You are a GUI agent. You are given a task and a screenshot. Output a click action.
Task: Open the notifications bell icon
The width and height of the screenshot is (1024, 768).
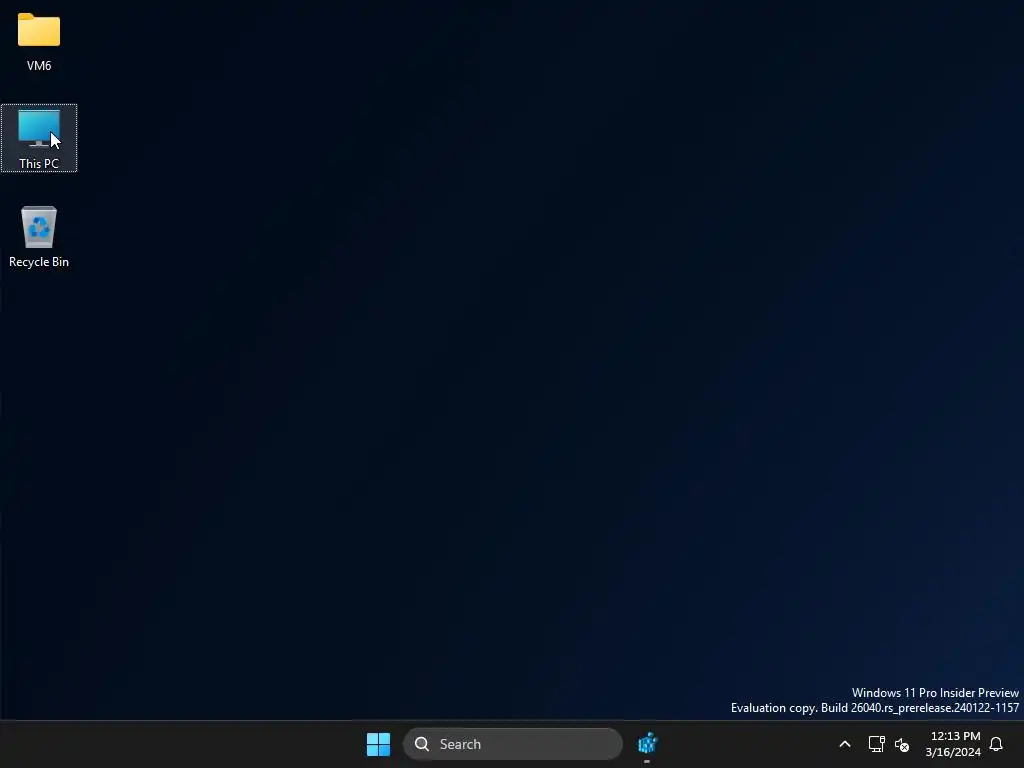[996, 744]
